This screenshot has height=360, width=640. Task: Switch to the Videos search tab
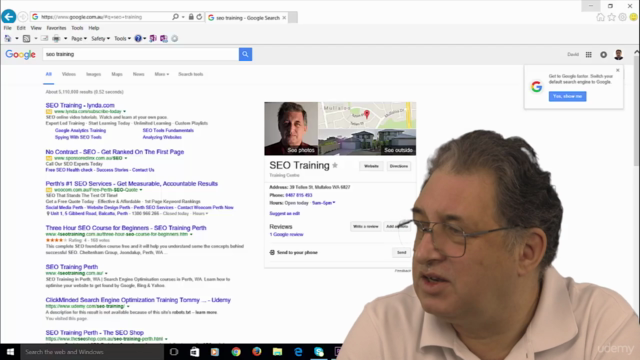69,74
